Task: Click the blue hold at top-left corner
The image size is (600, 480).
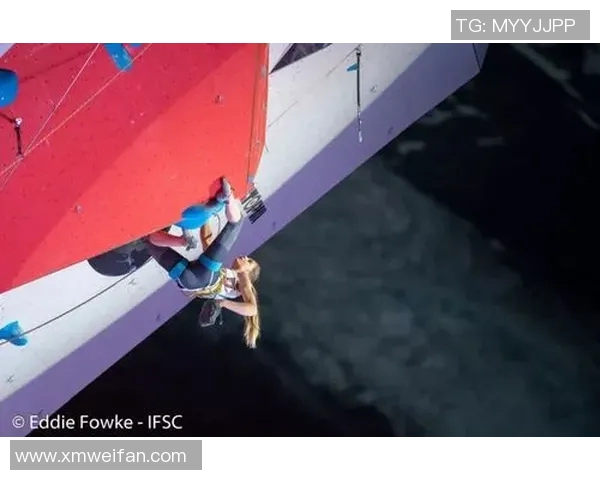Action: 8,88
